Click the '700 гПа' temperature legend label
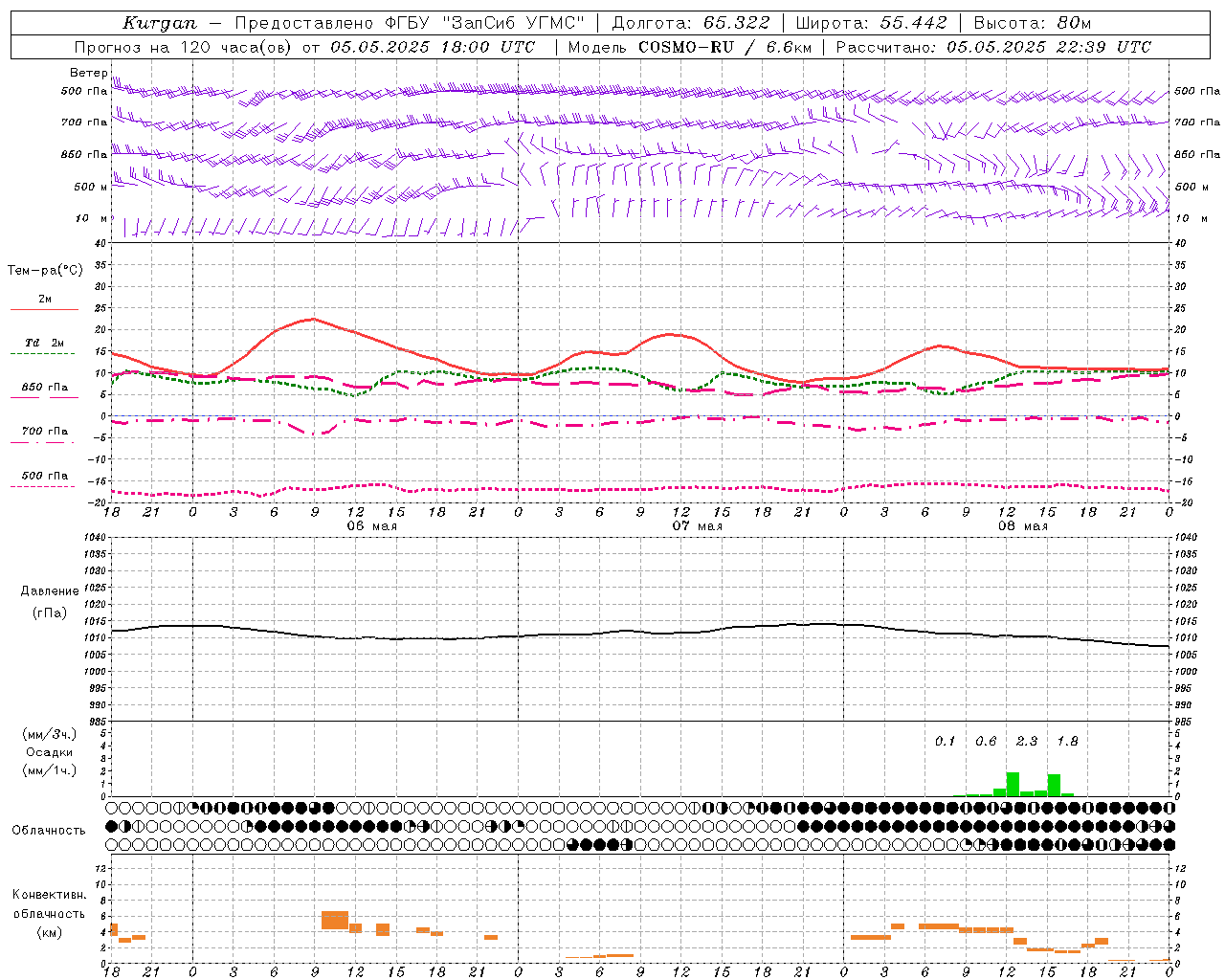The width and height of the screenshot is (1225, 980). (45, 432)
